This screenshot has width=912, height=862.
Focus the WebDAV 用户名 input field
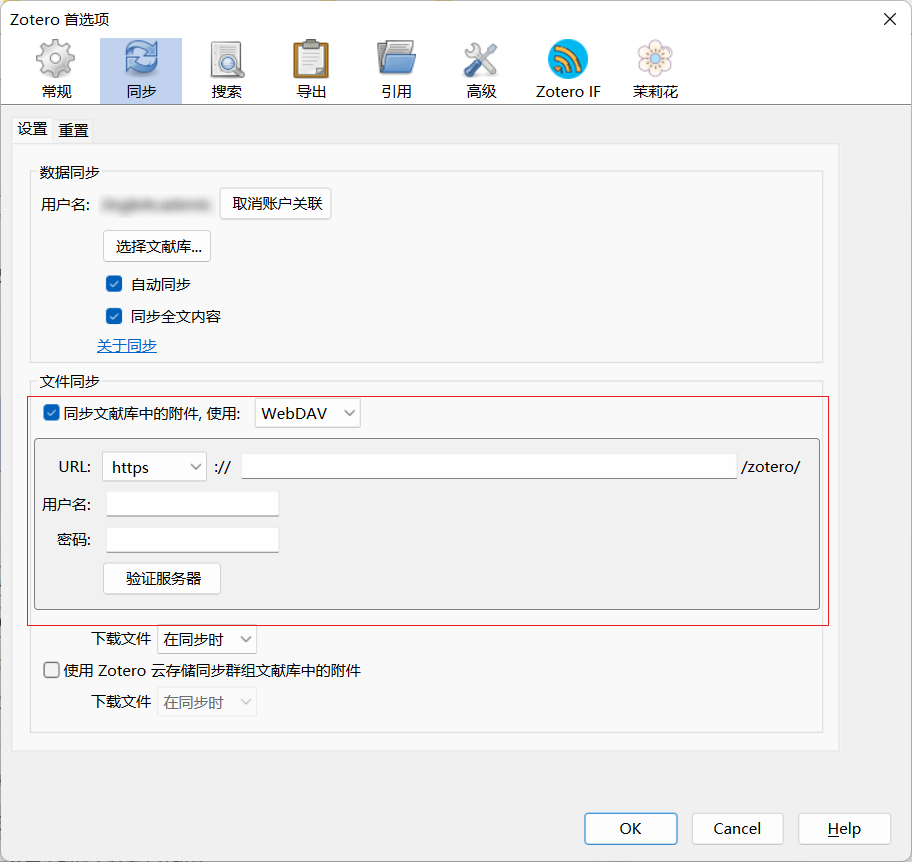pos(193,504)
